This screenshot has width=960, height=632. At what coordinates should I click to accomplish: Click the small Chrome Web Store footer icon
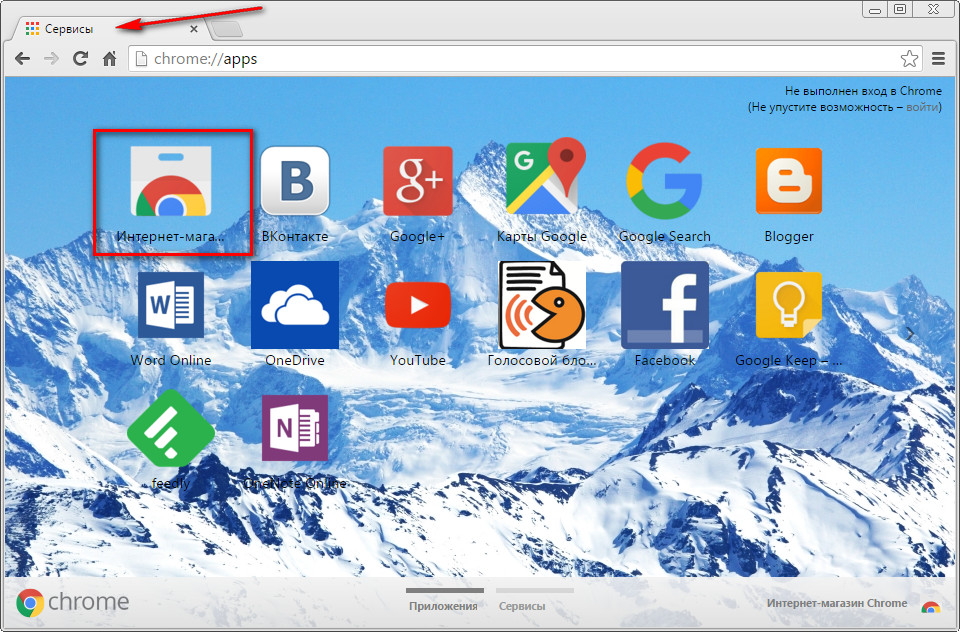click(931, 607)
